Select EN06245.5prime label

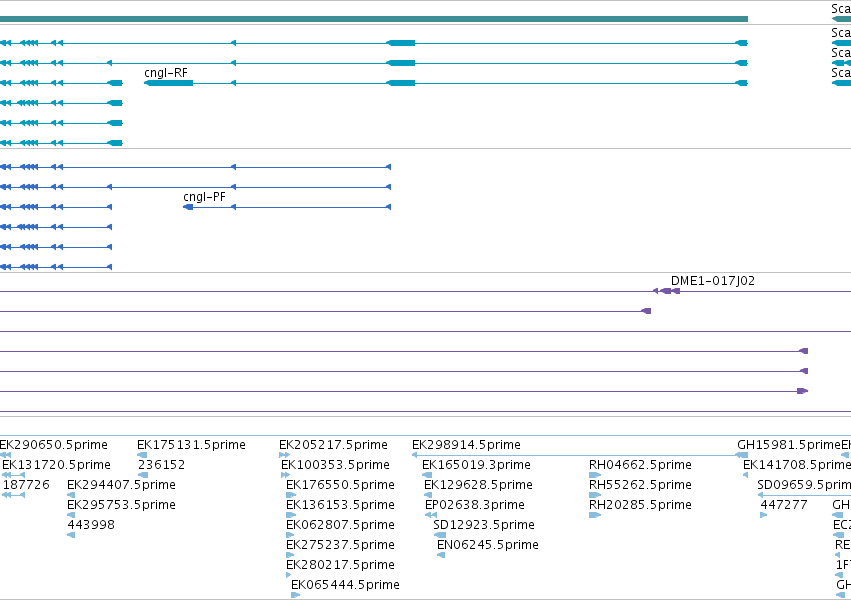coord(487,545)
